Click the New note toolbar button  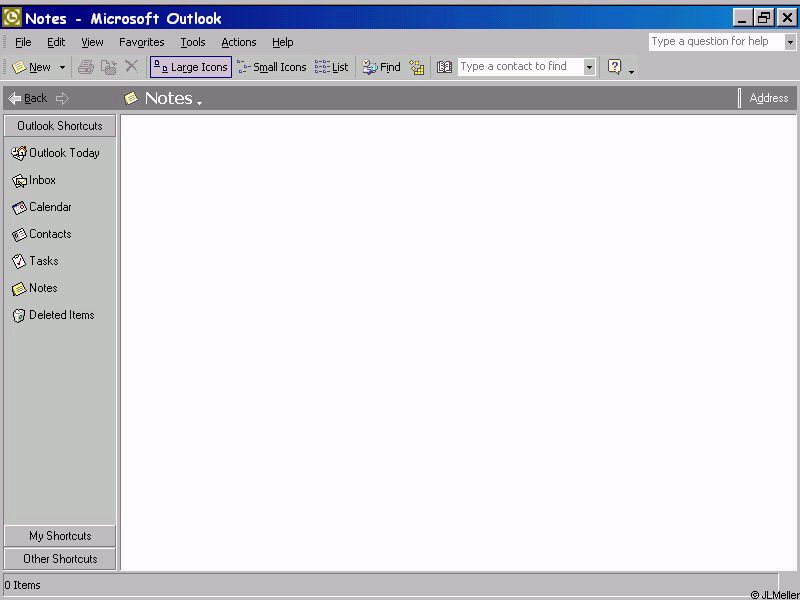point(32,67)
